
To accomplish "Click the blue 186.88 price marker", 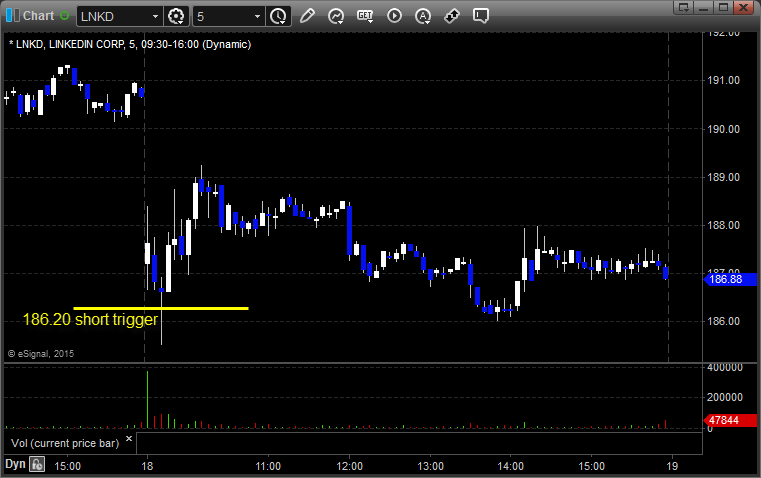I will click(730, 279).
